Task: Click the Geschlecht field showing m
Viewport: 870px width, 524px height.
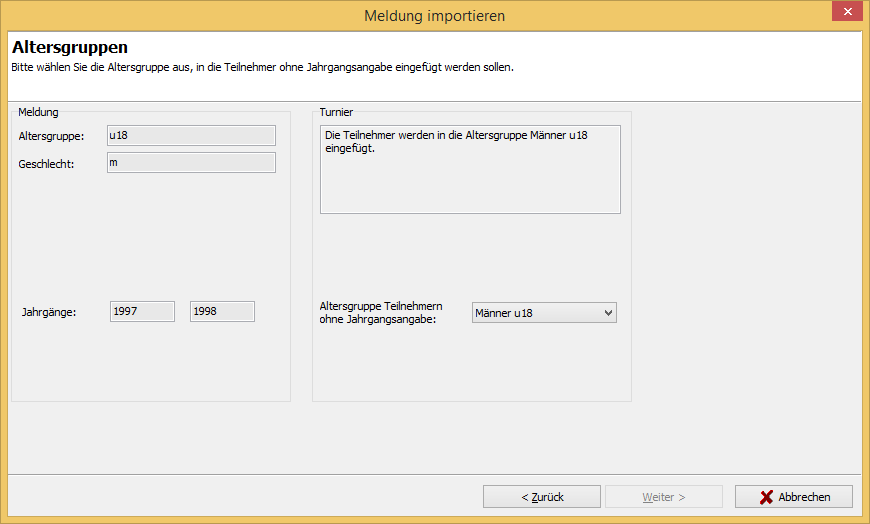Action: [x=191, y=163]
